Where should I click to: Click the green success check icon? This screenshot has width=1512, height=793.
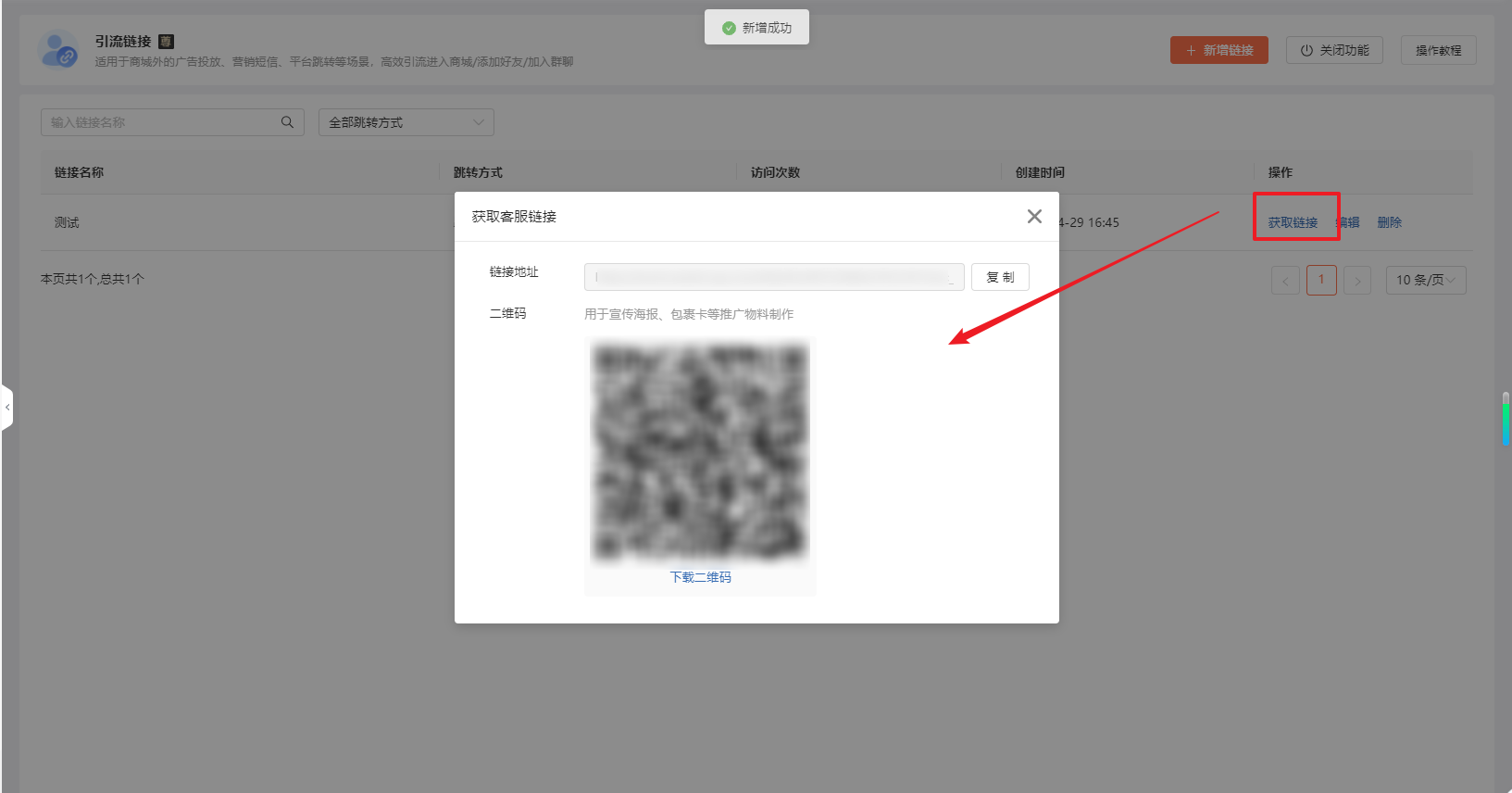coord(729,28)
